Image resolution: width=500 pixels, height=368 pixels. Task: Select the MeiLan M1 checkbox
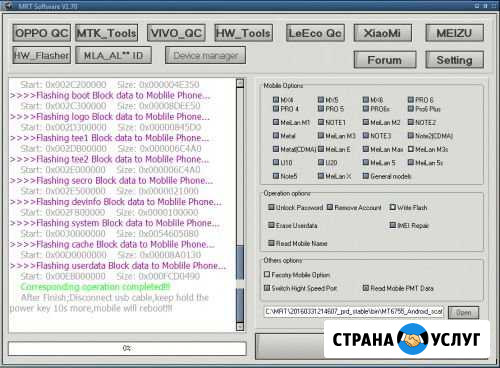point(276,122)
